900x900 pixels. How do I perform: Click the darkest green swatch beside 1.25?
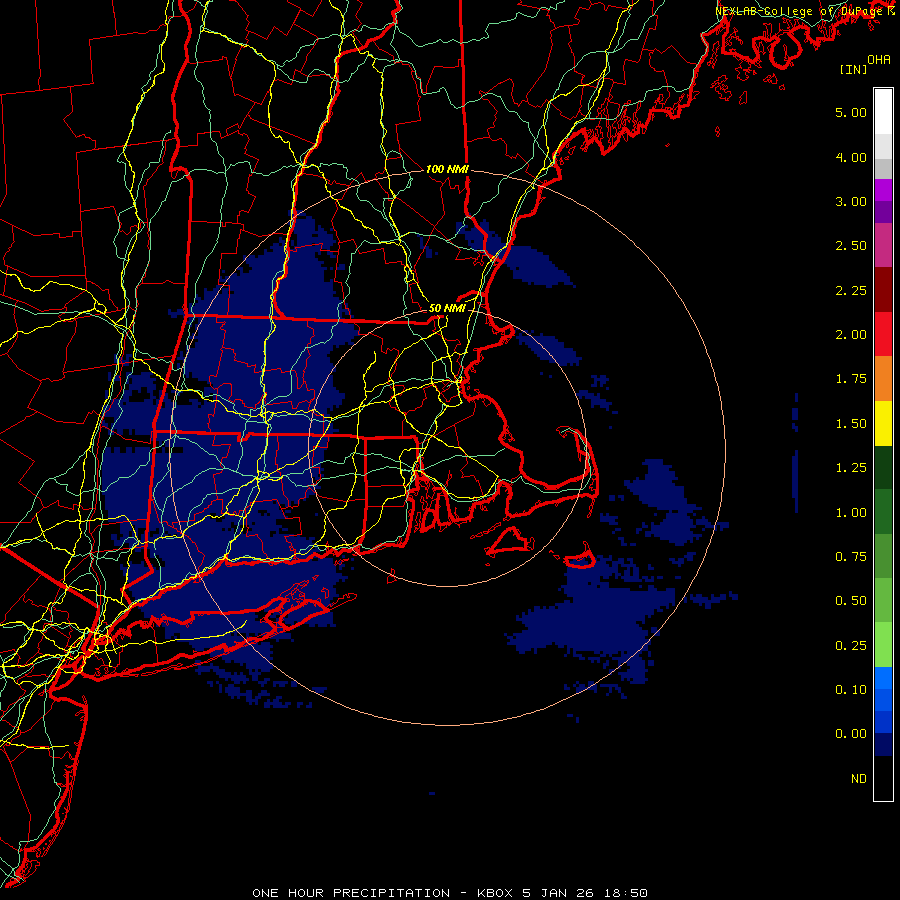coord(883,467)
